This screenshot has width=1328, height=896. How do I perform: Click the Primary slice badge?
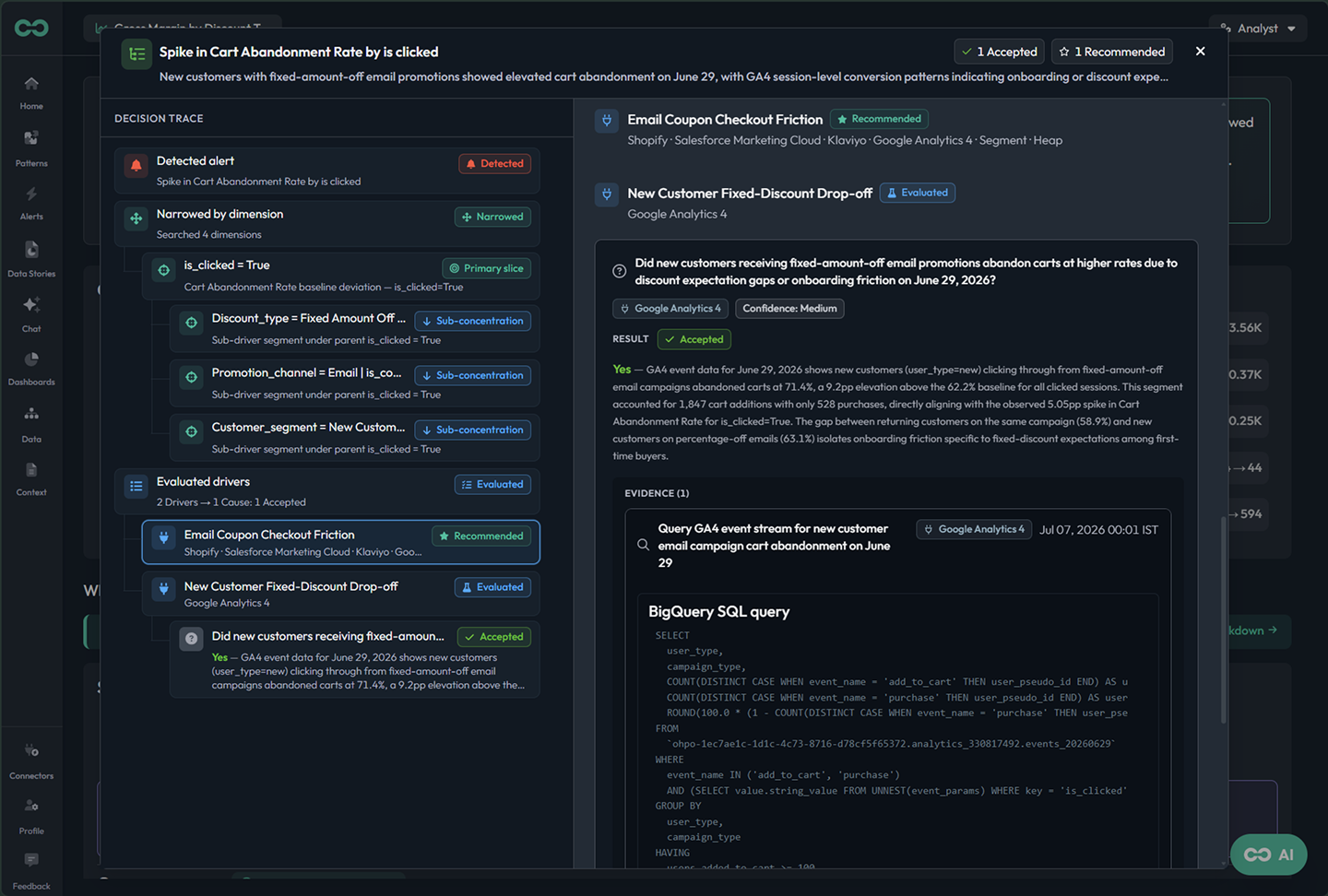pos(486,268)
